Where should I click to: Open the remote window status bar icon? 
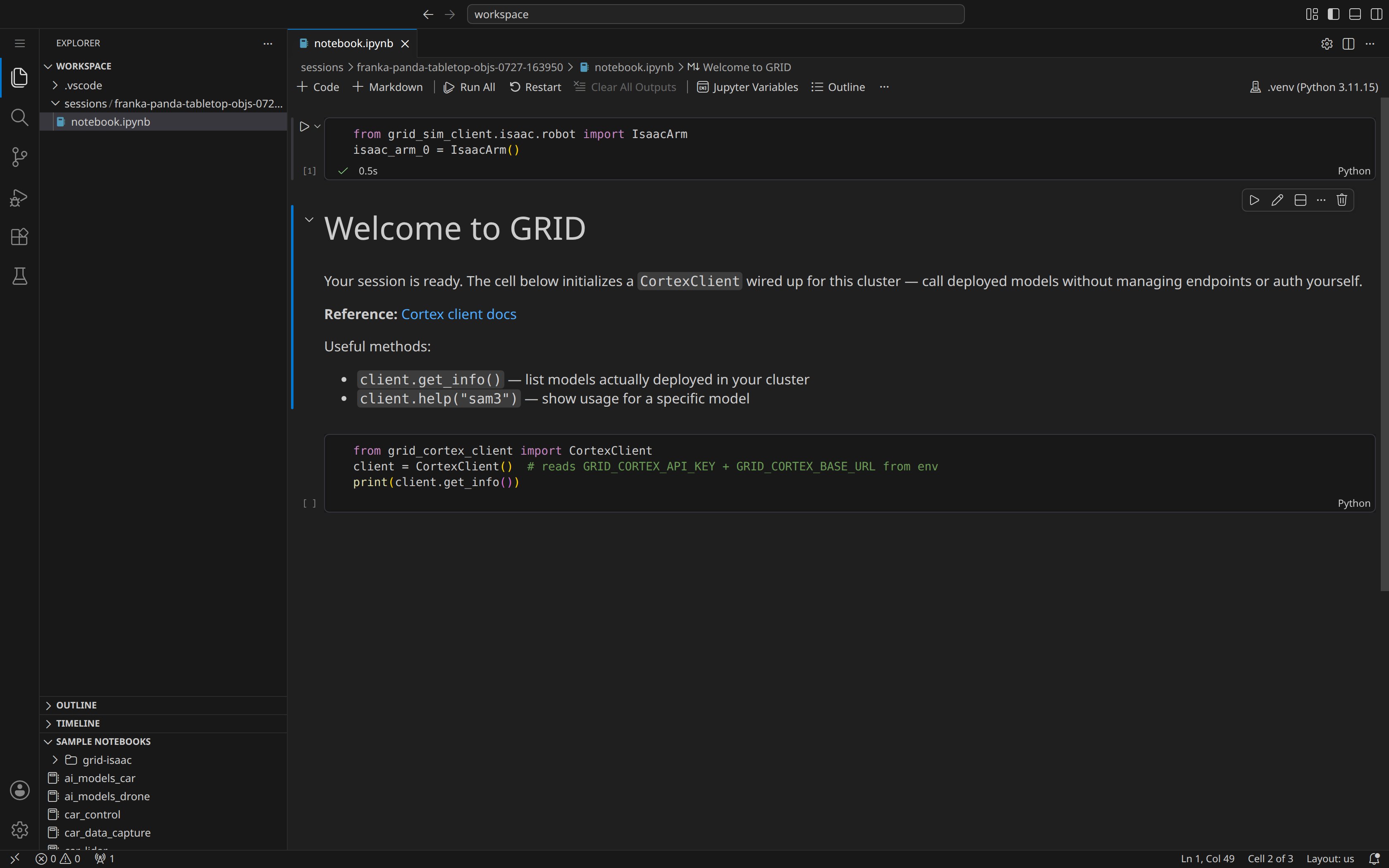tap(15, 859)
